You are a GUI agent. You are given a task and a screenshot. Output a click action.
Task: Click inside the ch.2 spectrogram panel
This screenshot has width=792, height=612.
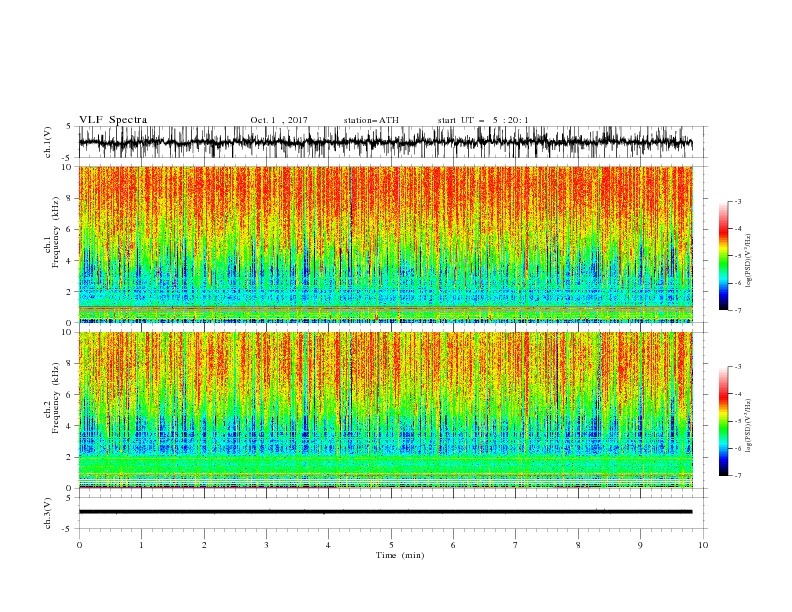pyautogui.click(x=386, y=410)
